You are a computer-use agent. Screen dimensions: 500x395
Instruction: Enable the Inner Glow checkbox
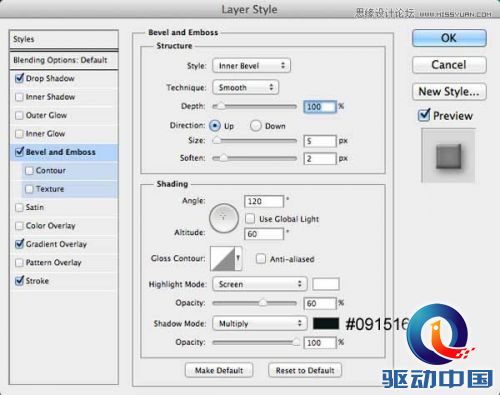pyautogui.click(x=19, y=134)
